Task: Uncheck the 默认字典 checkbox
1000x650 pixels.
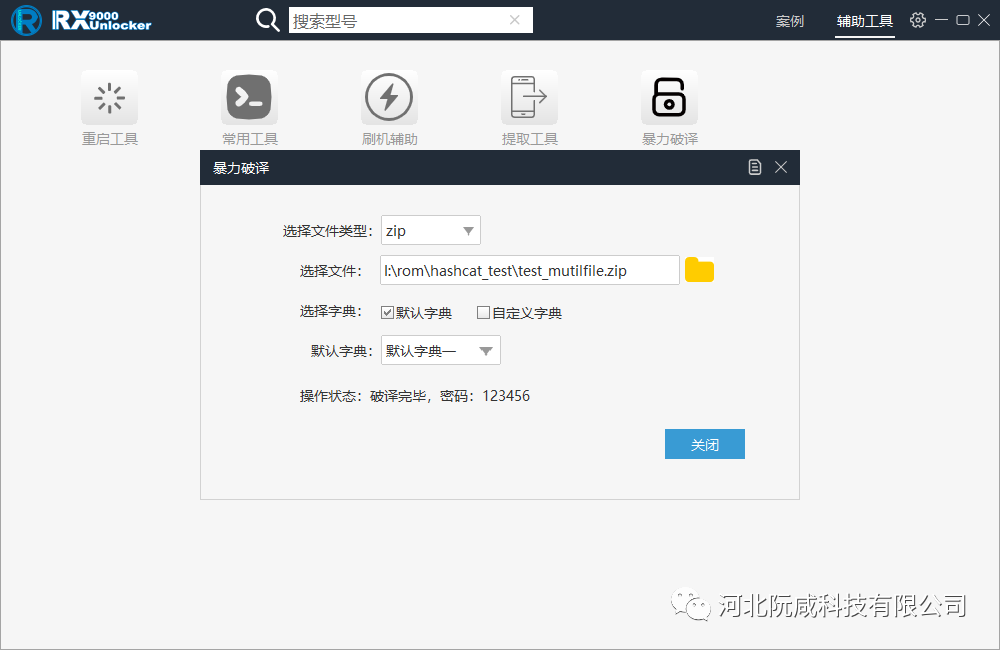Action: [x=387, y=313]
